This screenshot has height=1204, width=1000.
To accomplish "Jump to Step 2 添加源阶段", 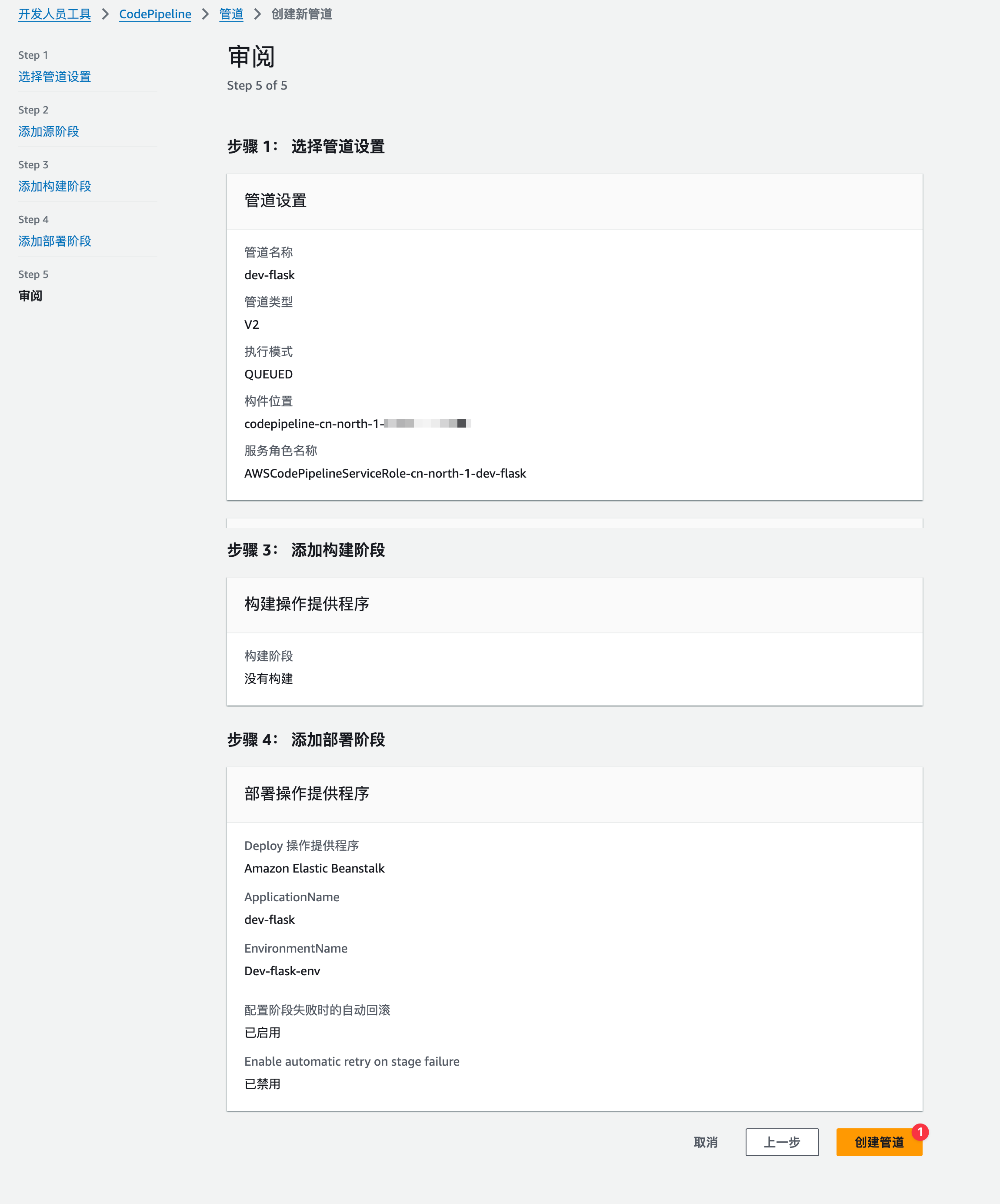I will click(x=49, y=131).
